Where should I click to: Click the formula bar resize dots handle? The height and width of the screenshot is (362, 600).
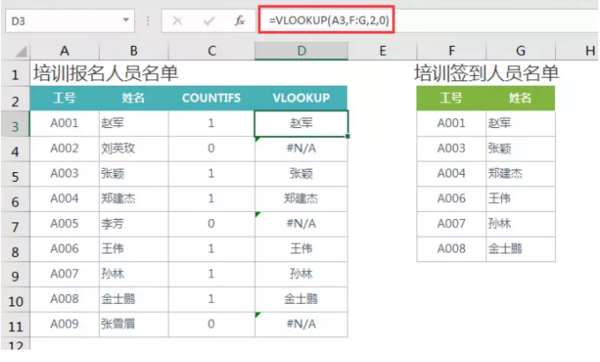148,21
